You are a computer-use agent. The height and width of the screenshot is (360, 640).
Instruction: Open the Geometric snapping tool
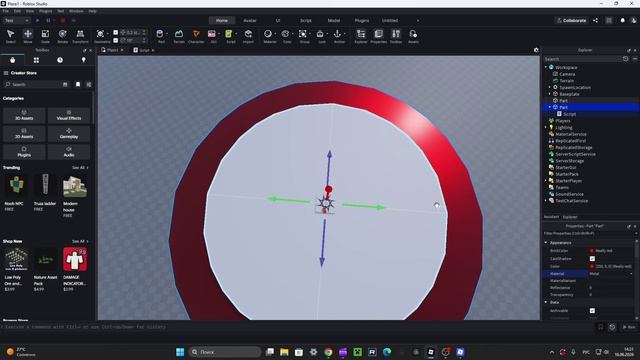click(101, 36)
